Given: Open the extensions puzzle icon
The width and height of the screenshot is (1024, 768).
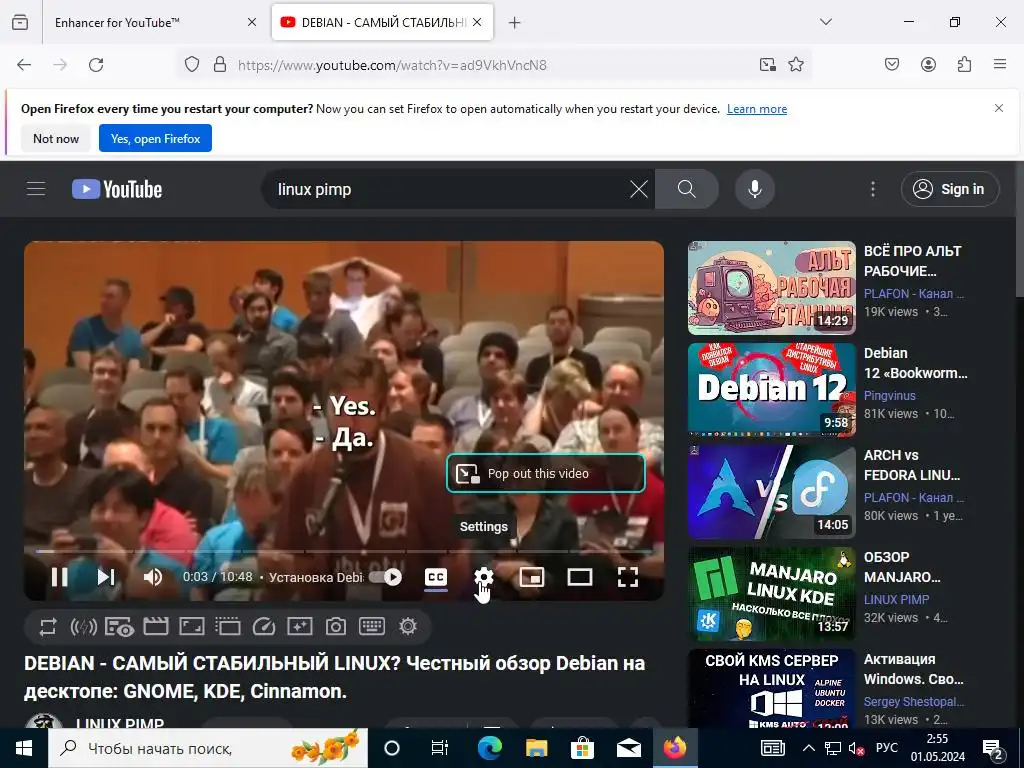Looking at the screenshot, I should click(964, 65).
